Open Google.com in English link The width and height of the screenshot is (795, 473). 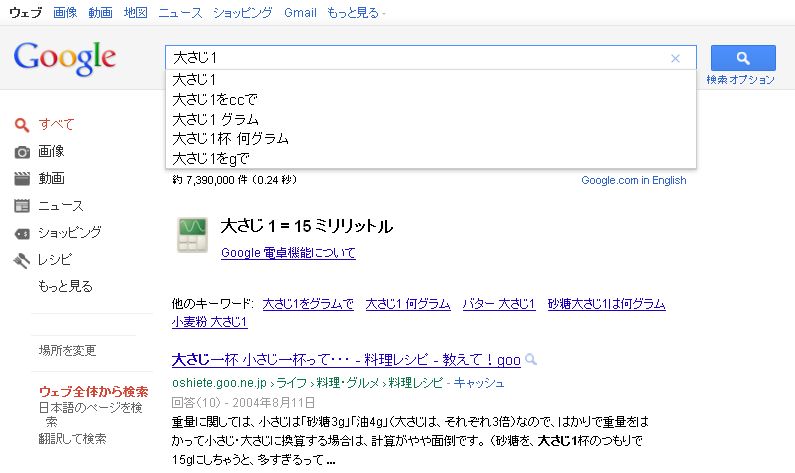(x=634, y=180)
